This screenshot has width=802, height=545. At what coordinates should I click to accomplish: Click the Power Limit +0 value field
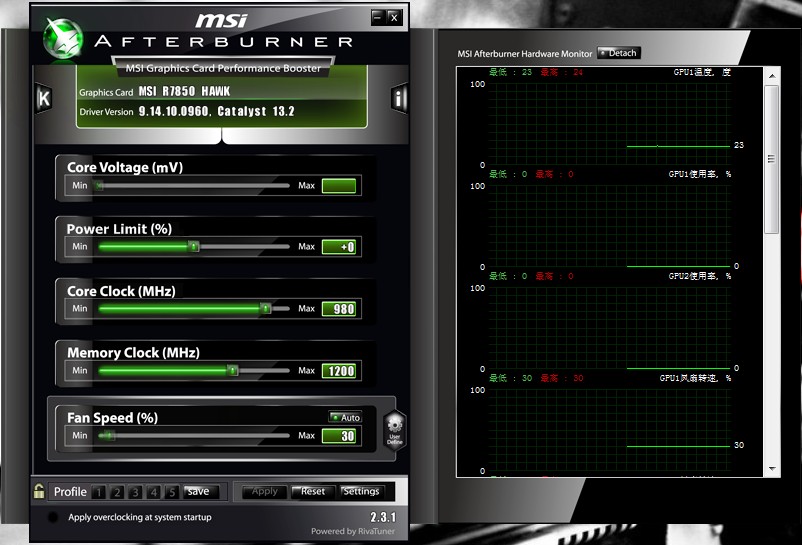(x=339, y=247)
